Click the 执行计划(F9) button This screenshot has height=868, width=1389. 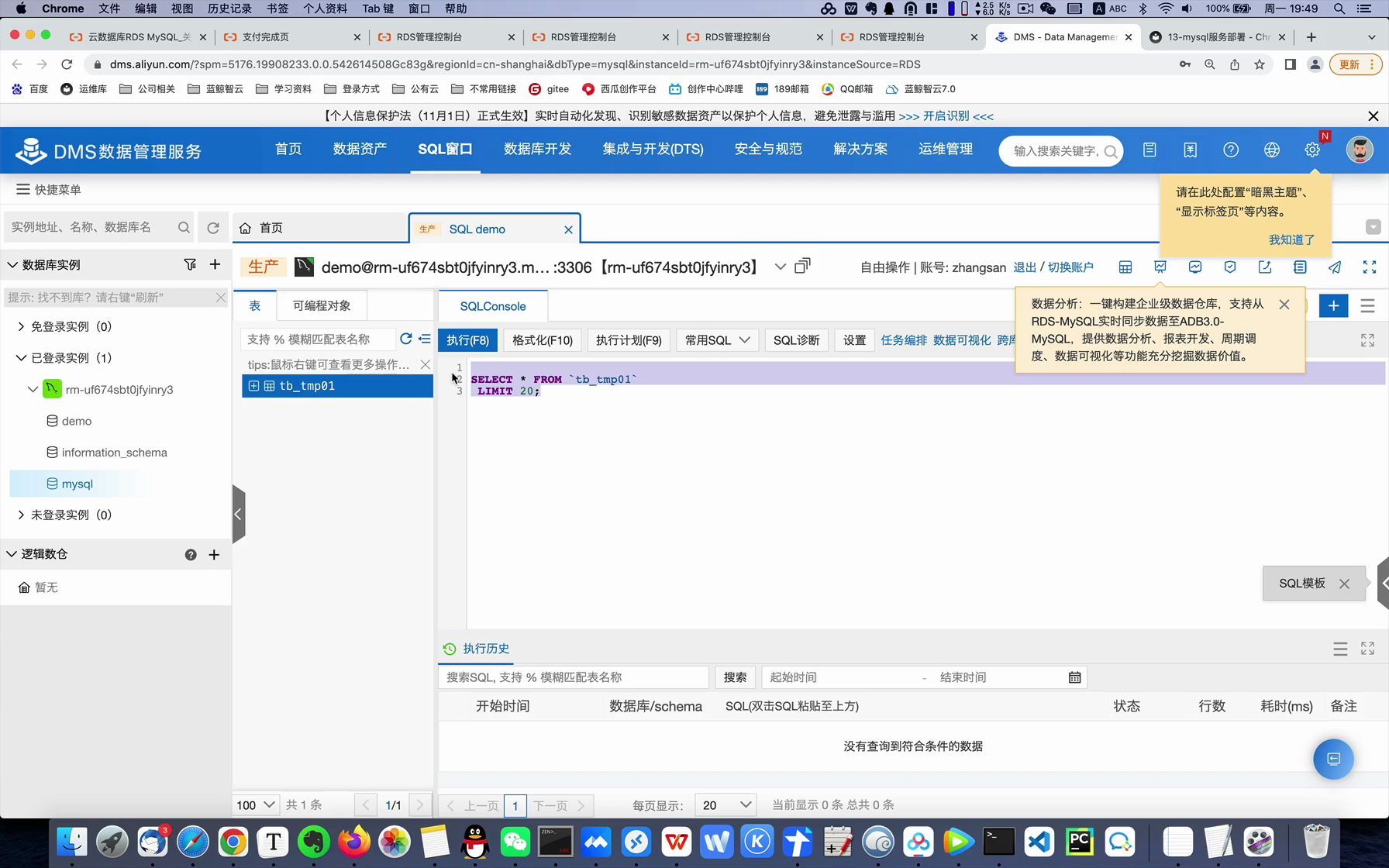pos(629,340)
